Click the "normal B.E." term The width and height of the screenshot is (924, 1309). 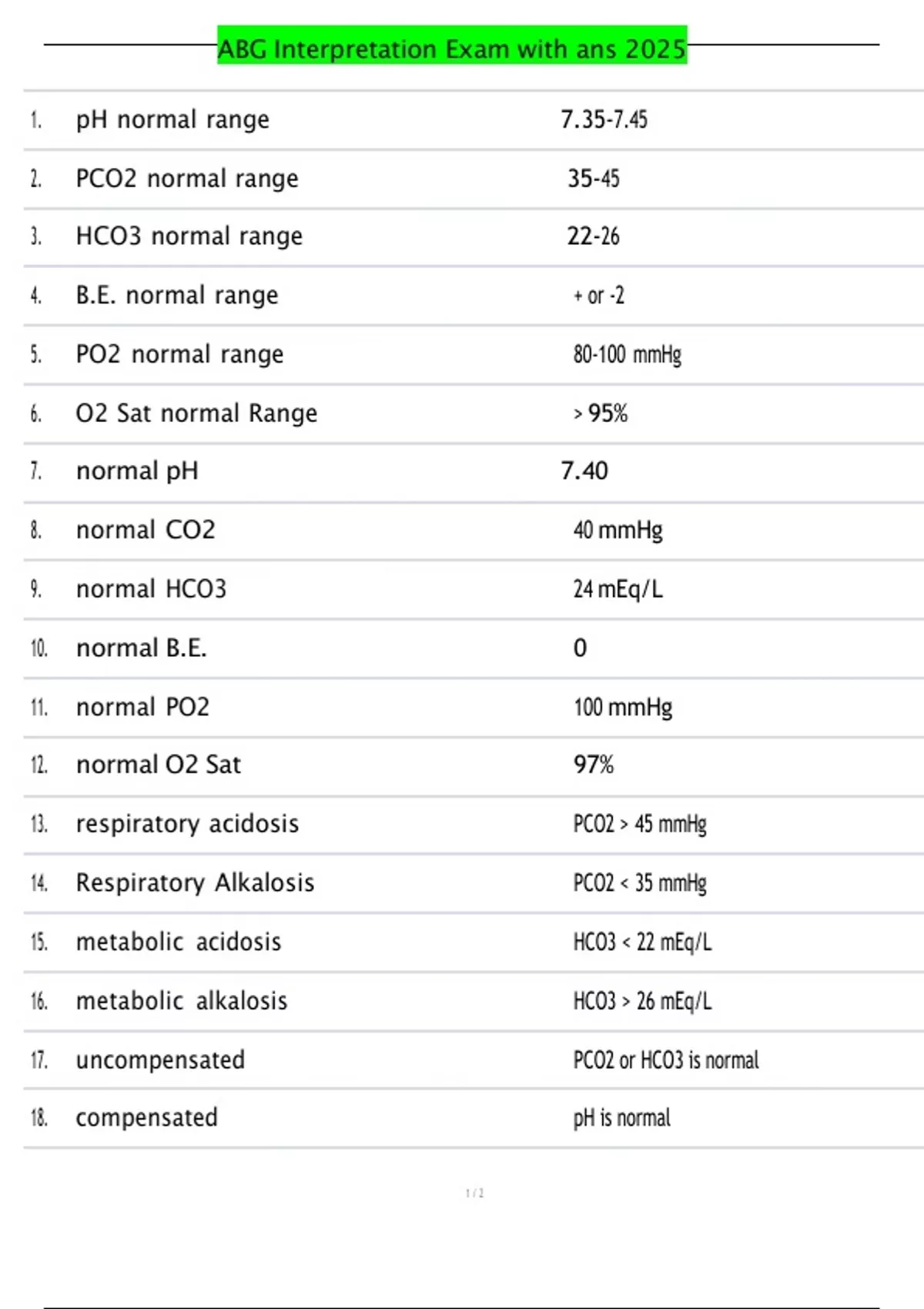point(141,648)
